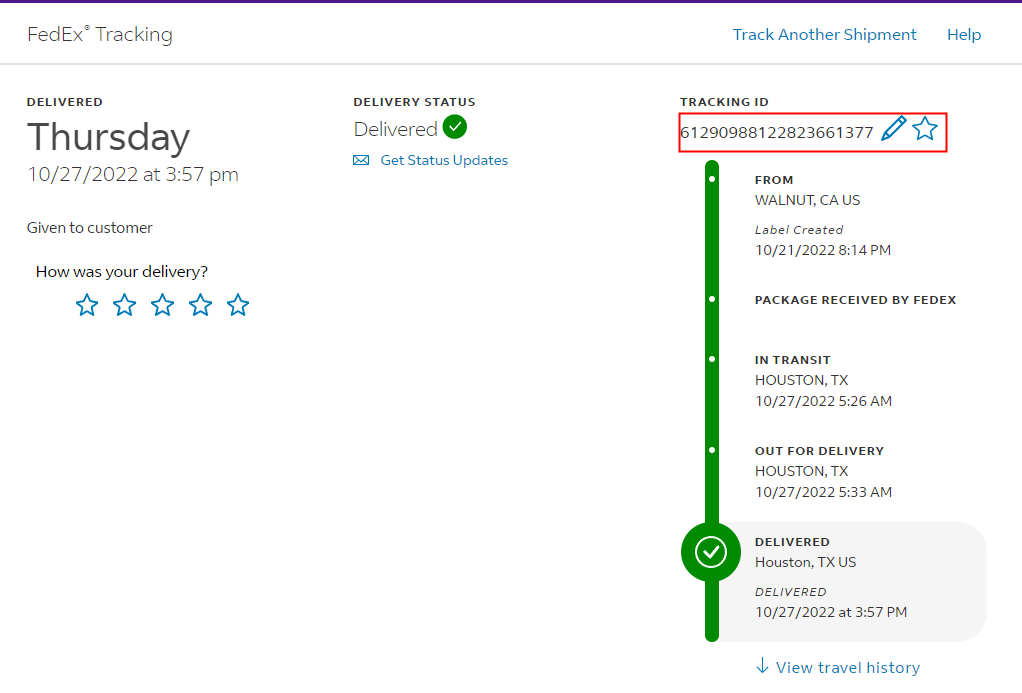Click the favorite star next to tracking ID
This screenshot has width=1022, height=693.
tap(925, 129)
